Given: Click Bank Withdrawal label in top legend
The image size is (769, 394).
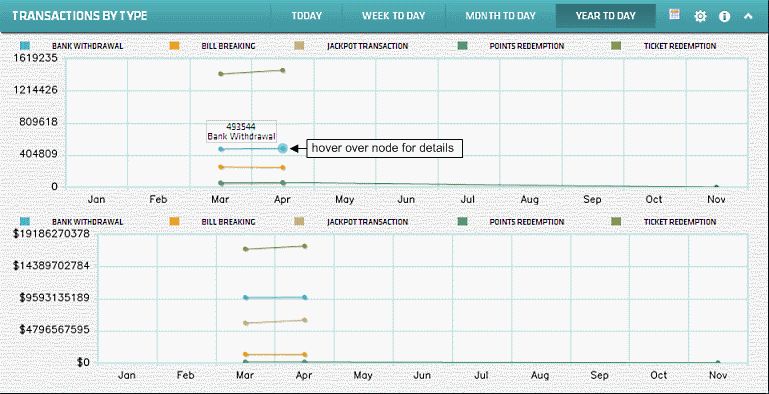Looking at the screenshot, I should [x=87, y=46].
